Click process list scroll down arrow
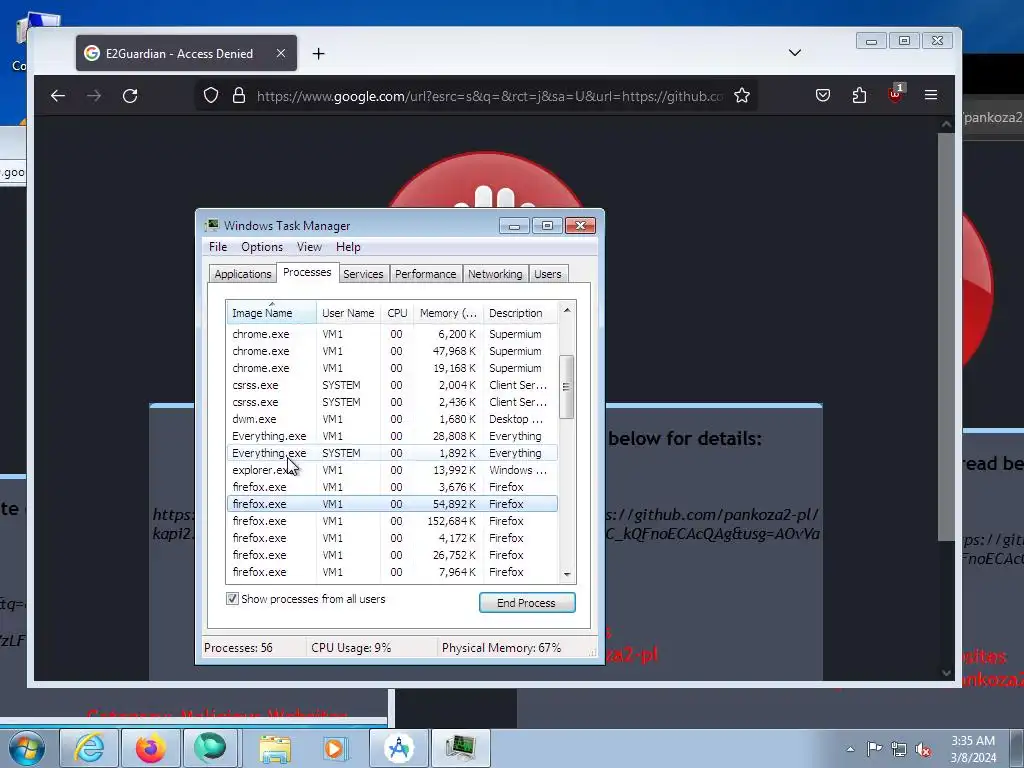1024x768 pixels. pyautogui.click(x=567, y=575)
